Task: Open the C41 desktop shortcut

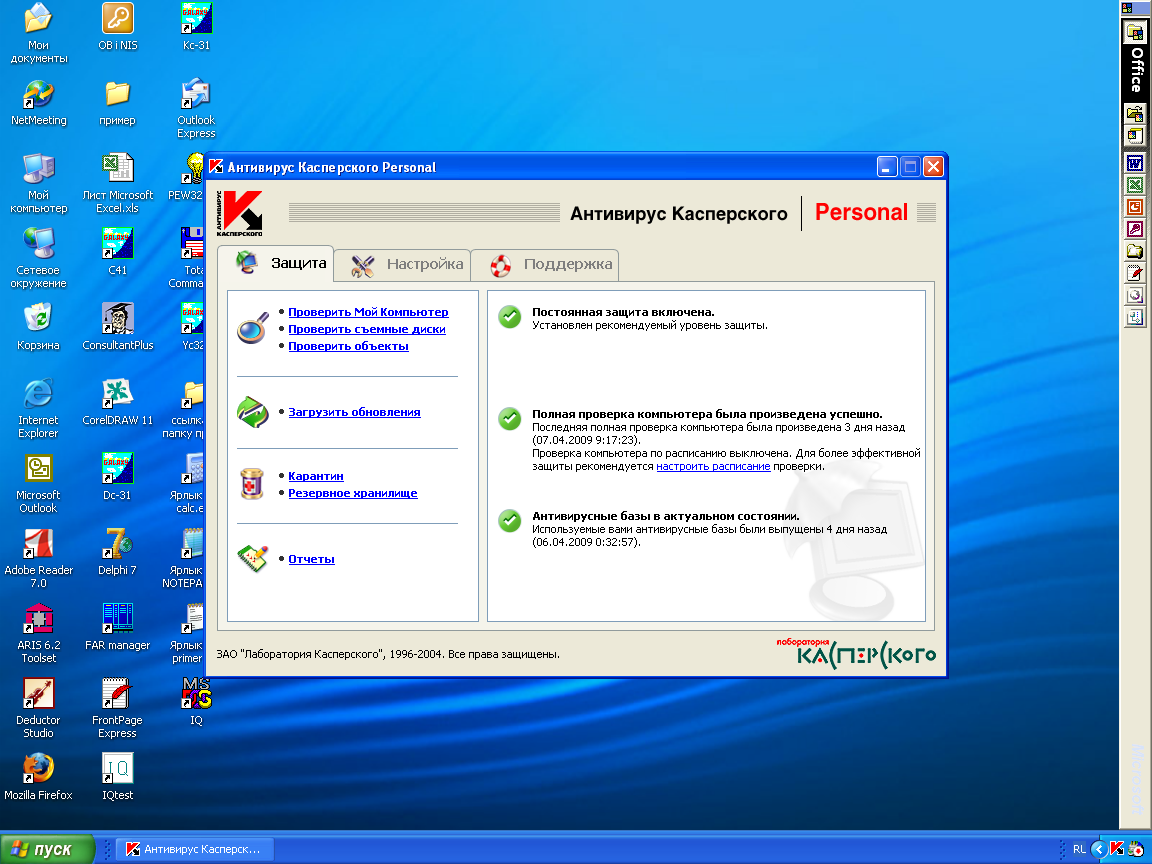Action: [118, 252]
